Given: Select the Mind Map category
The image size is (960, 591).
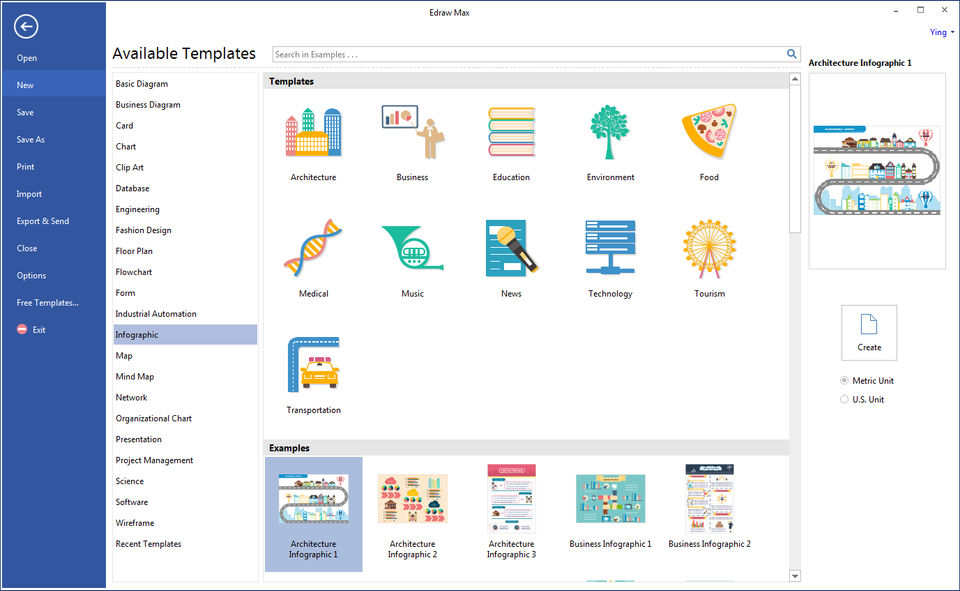Looking at the screenshot, I should [135, 377].
